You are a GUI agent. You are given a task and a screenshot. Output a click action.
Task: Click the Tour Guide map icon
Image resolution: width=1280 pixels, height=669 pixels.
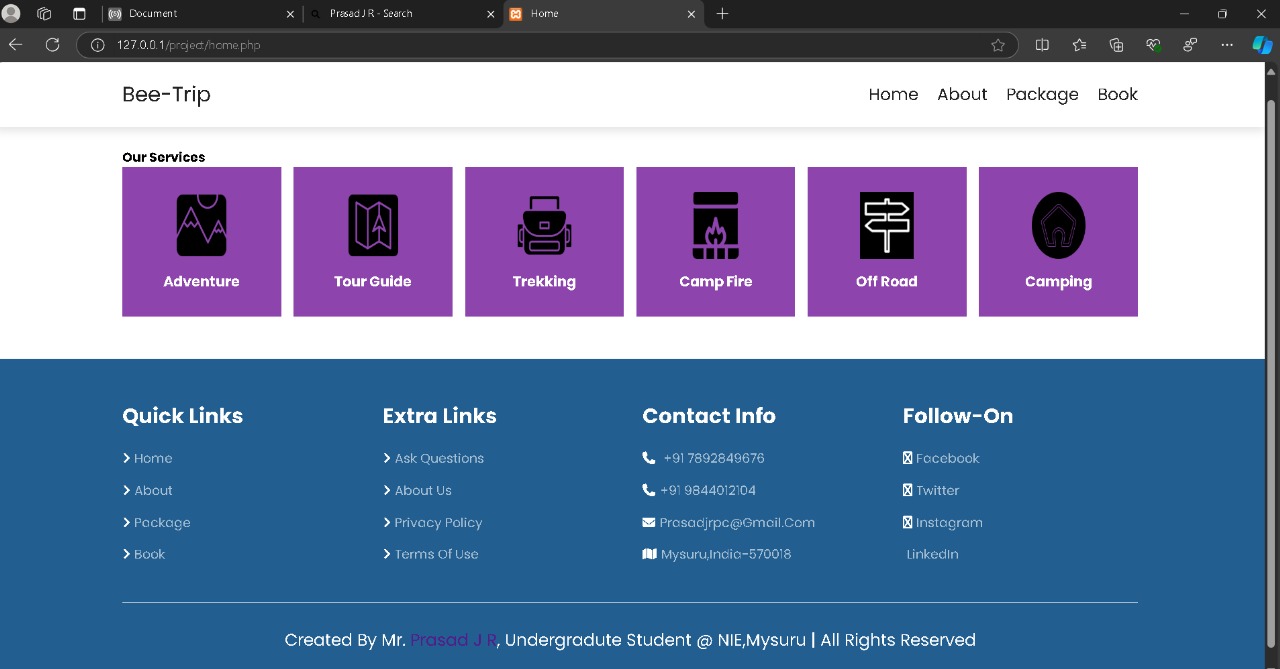373,225
